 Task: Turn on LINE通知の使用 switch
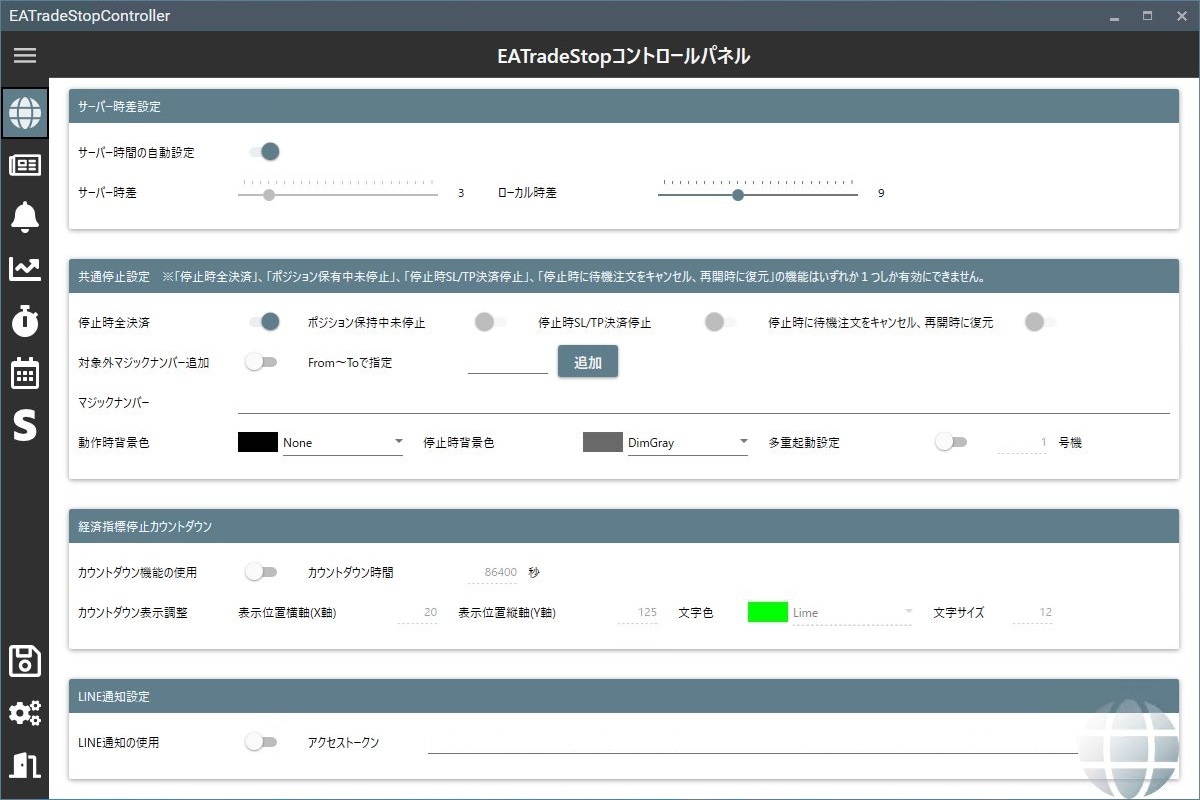261,742
